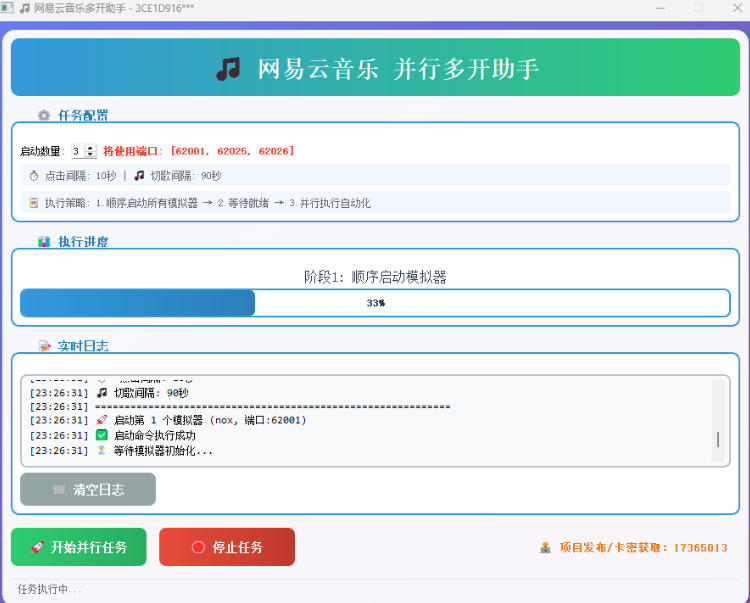Click the 实时日志 section title
This screenshot has width=750, height=603.
[x=83, y=346]
